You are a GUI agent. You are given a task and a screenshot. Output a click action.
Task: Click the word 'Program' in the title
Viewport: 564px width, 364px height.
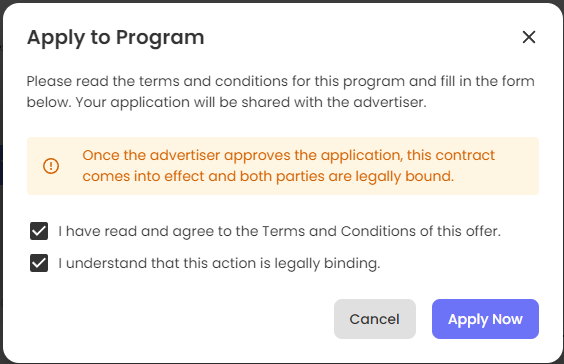tap(160, 38)
